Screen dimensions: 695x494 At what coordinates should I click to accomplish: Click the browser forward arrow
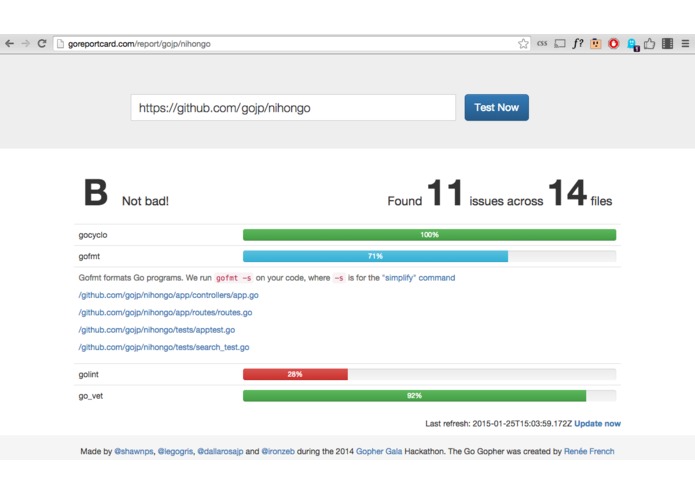pos(26,43)
